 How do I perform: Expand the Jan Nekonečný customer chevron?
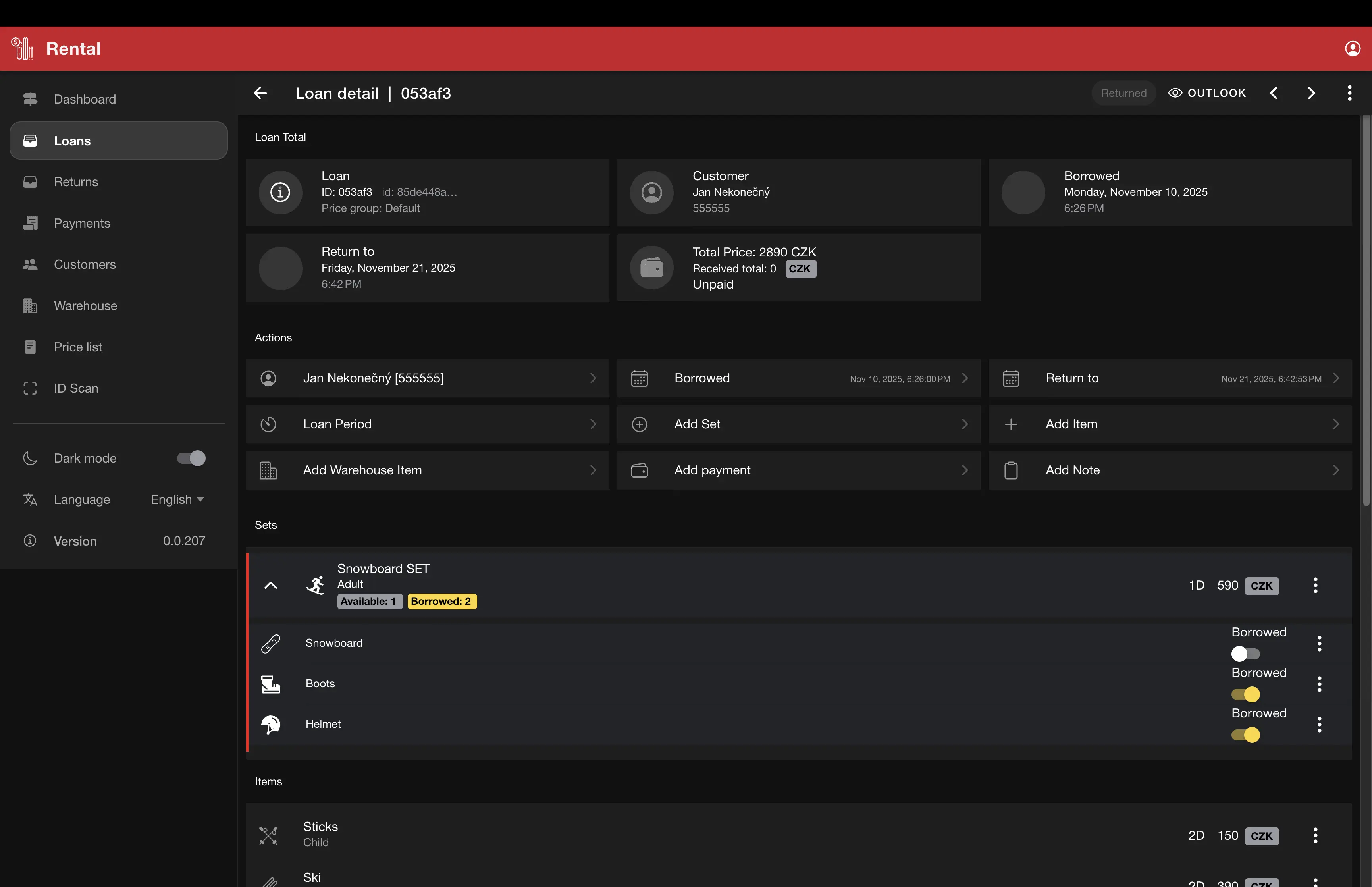593,378
